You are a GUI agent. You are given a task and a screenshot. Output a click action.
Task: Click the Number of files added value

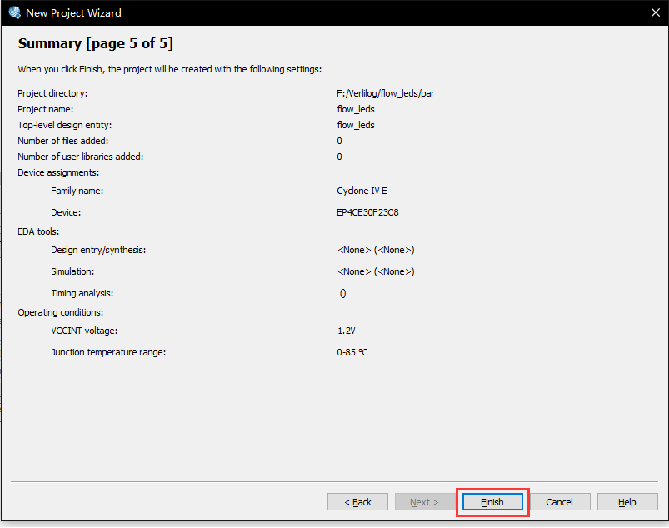click(339, 141)
